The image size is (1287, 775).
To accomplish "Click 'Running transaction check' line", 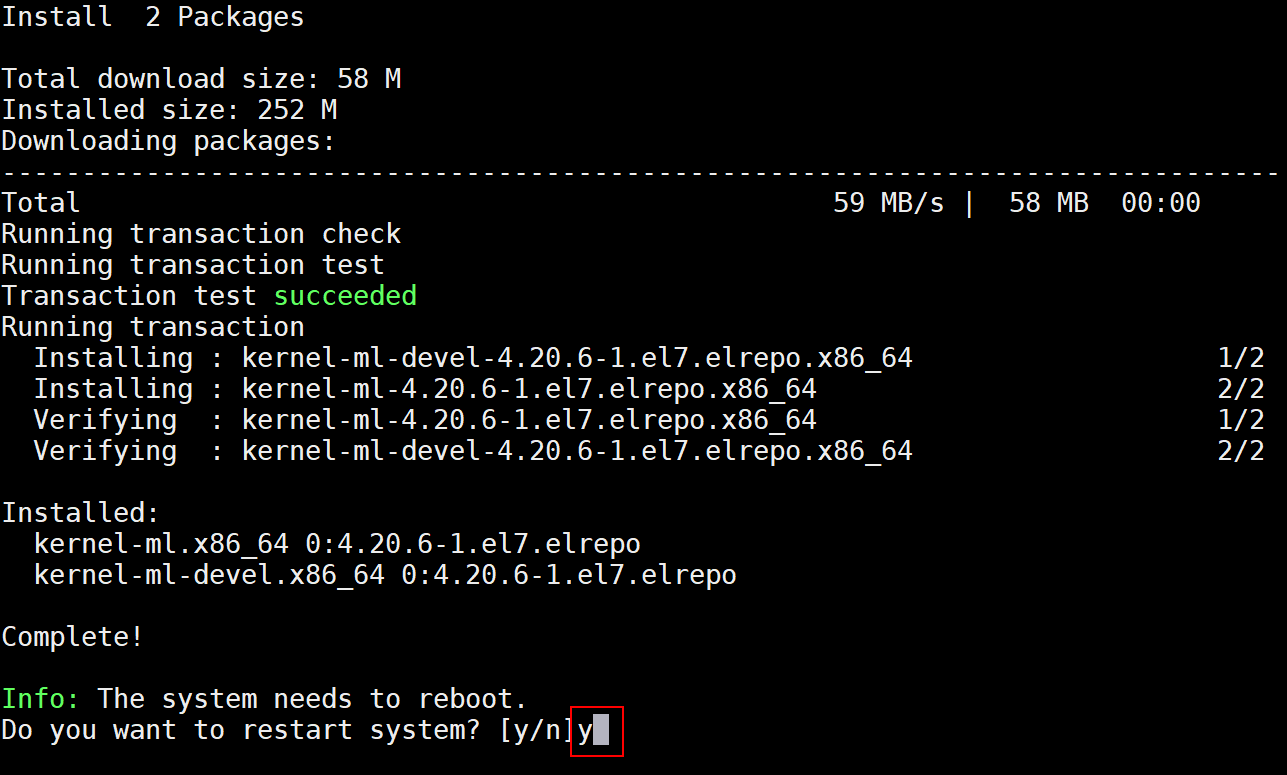I will pos(201,234).
